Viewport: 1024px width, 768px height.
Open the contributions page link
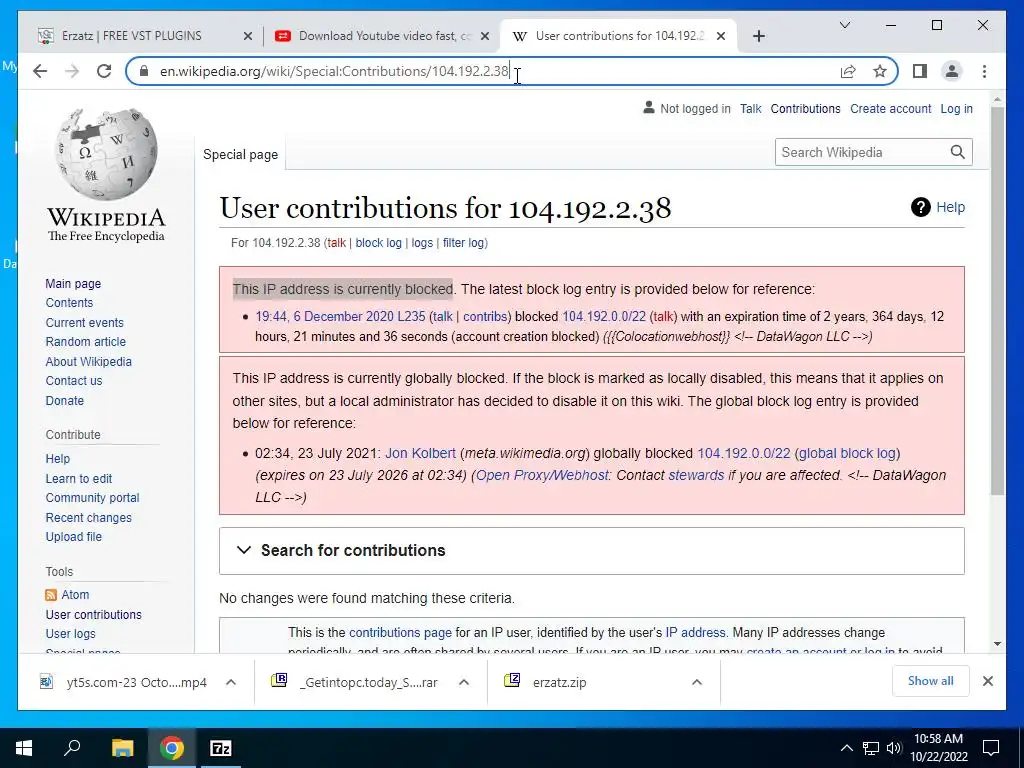400,633
